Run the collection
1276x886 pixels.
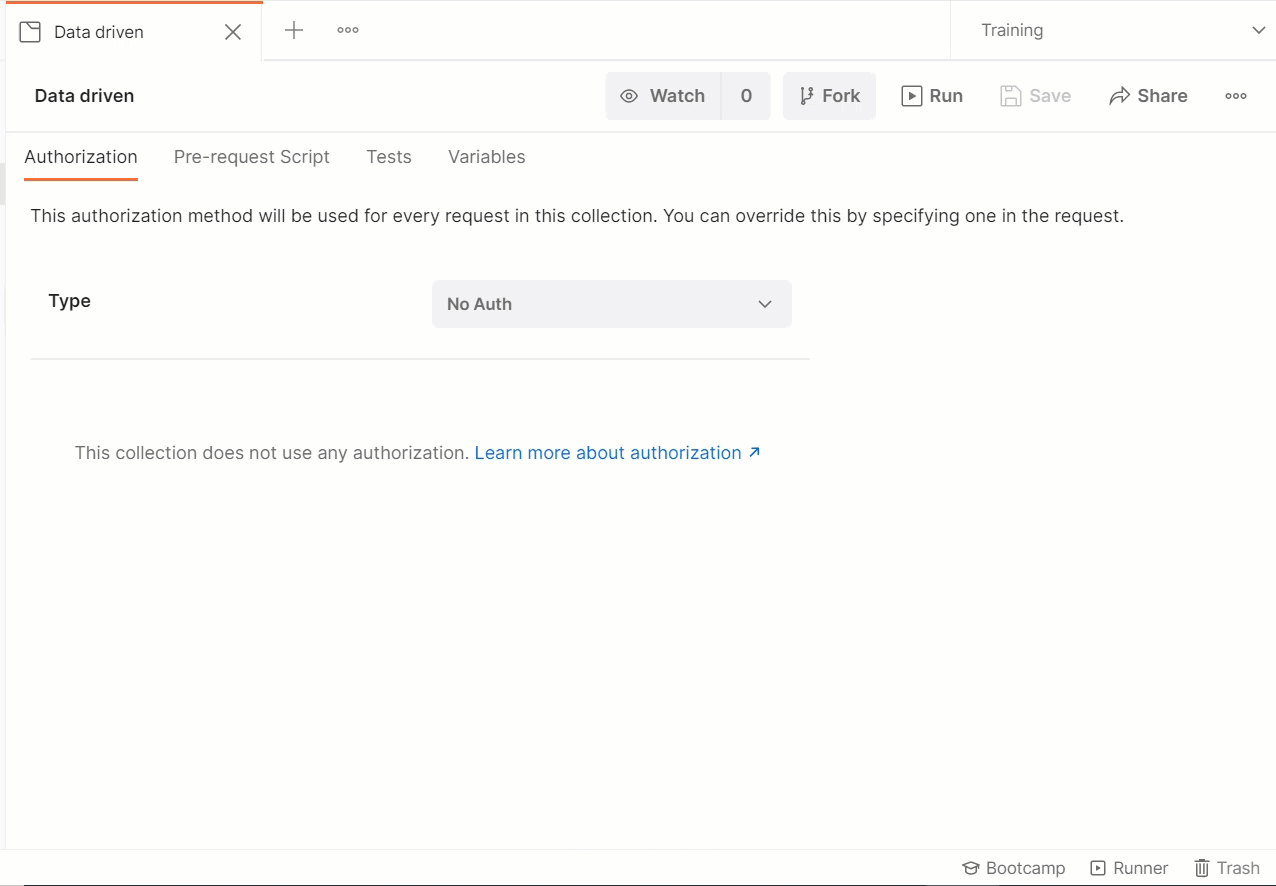[x=932, y=96]
